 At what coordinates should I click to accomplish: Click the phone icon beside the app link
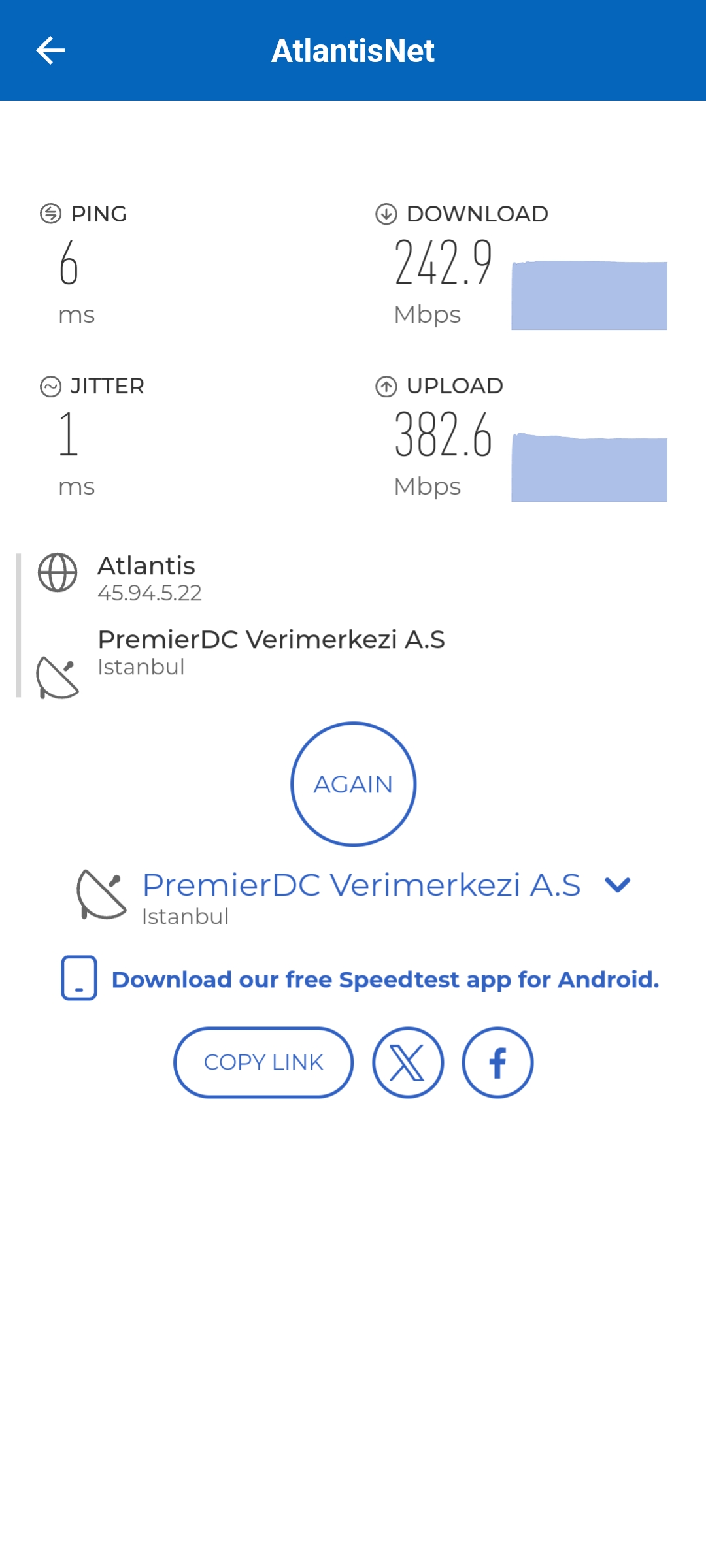point(79,978)
